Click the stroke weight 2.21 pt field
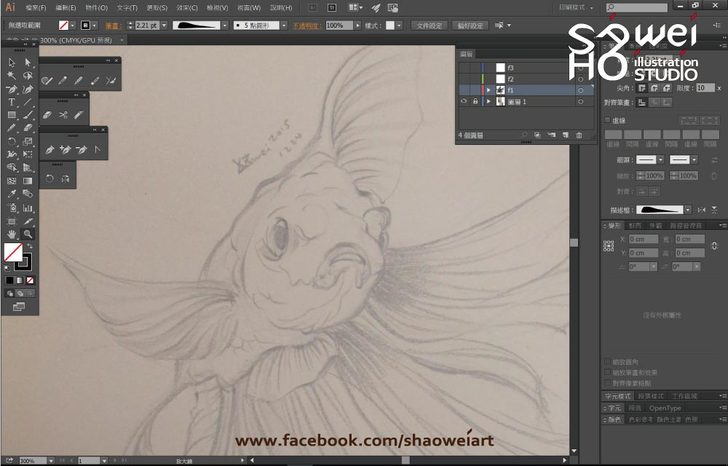Viewport: 728px width, 466px height. [145, 24]
